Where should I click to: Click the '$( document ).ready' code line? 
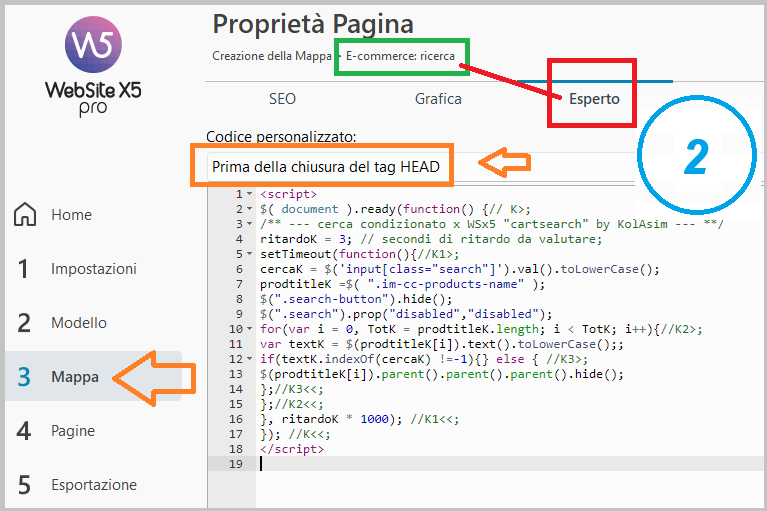pyautogui.click(x=395, y=209)
